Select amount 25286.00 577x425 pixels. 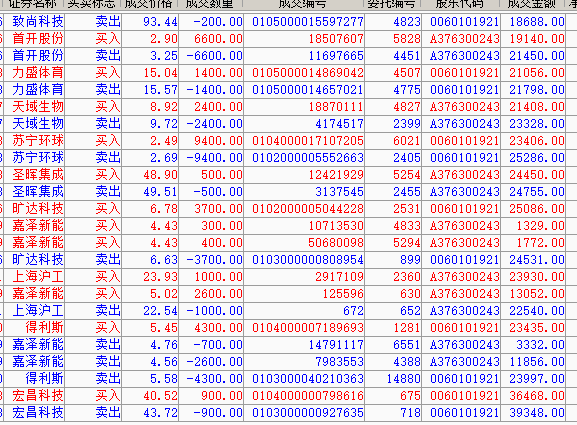(x=537, y=157)
